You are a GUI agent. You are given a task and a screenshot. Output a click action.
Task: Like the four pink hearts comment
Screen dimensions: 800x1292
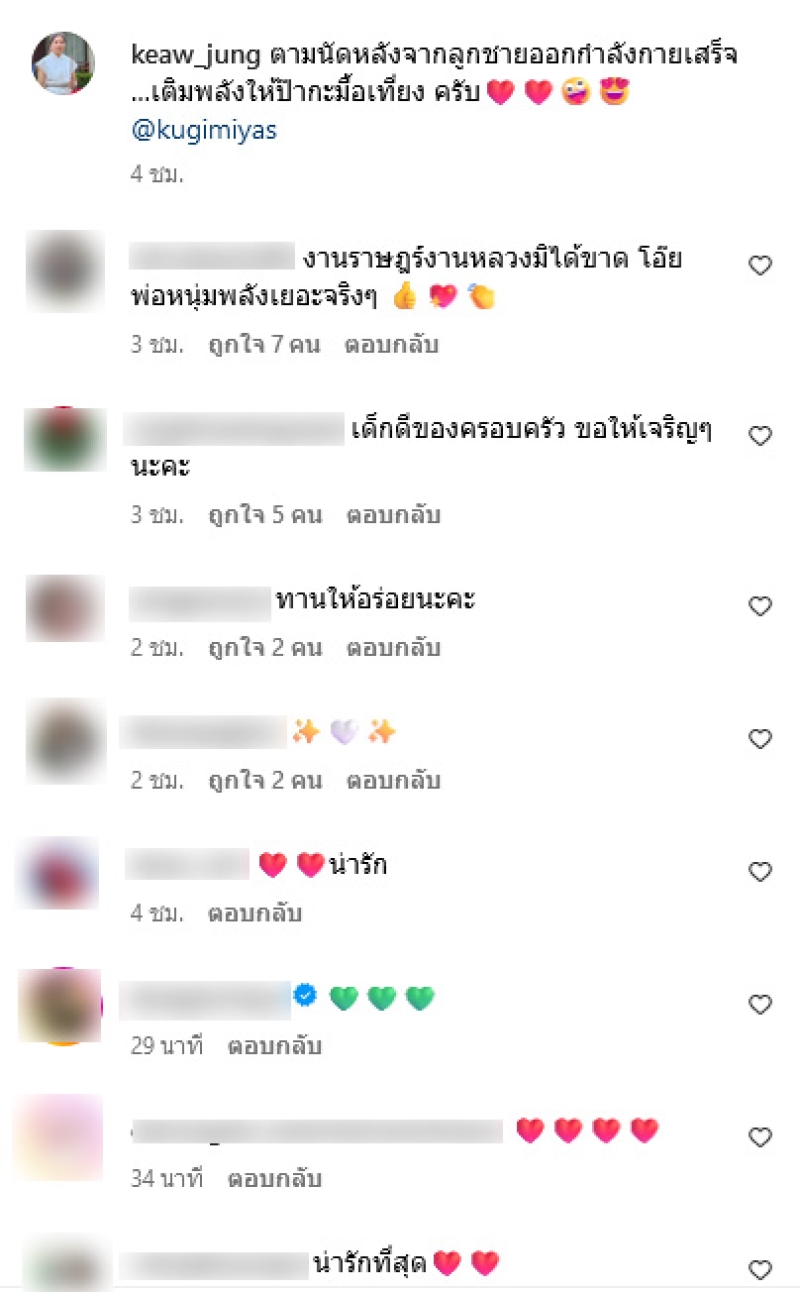point(761,1137)
